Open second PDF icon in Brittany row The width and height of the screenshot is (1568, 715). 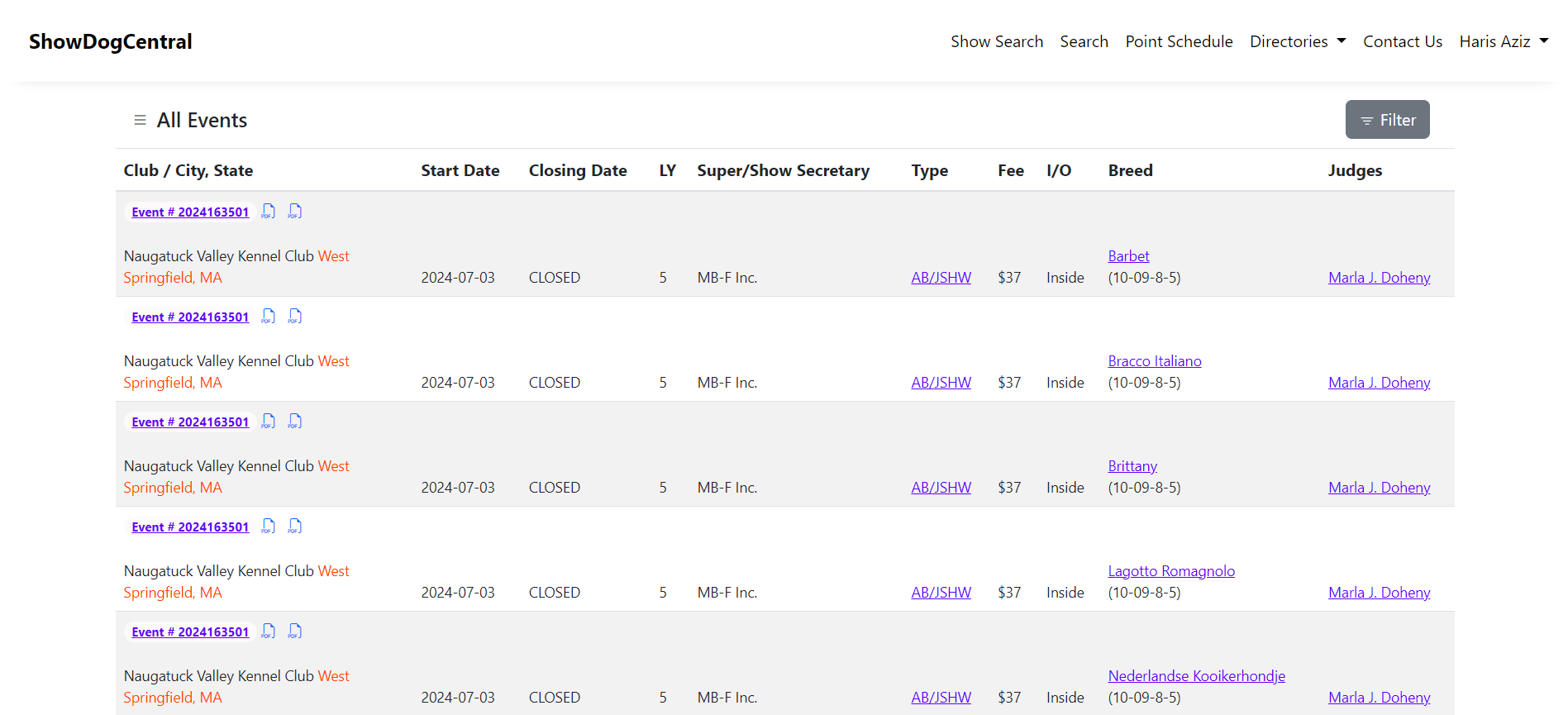coord(294,422)
